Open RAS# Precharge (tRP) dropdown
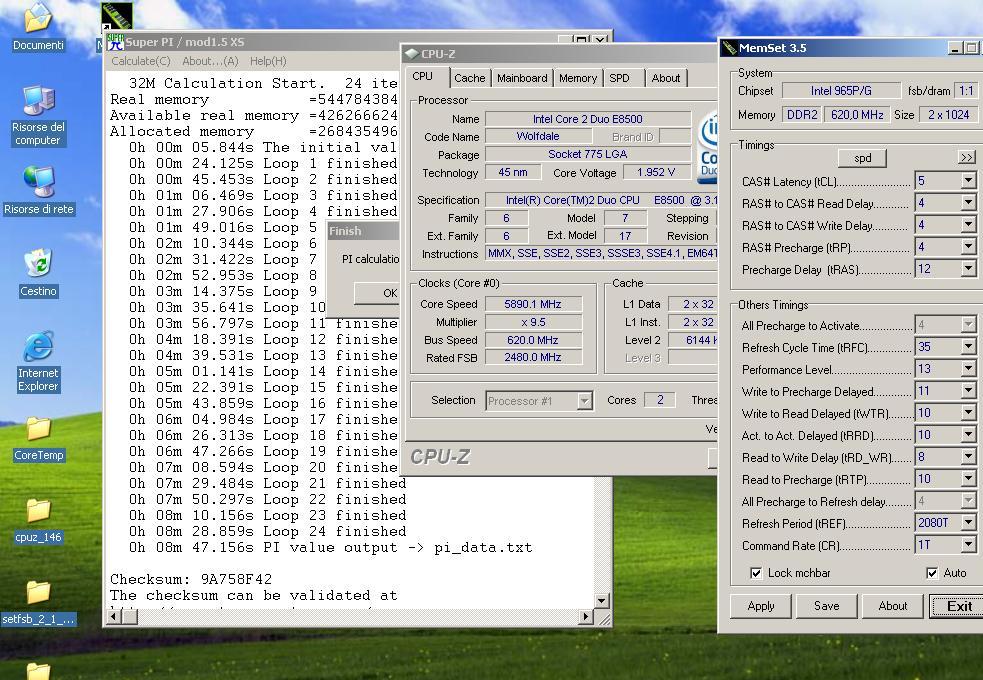Screen dimensions: 983x680 tap(968, 247)
